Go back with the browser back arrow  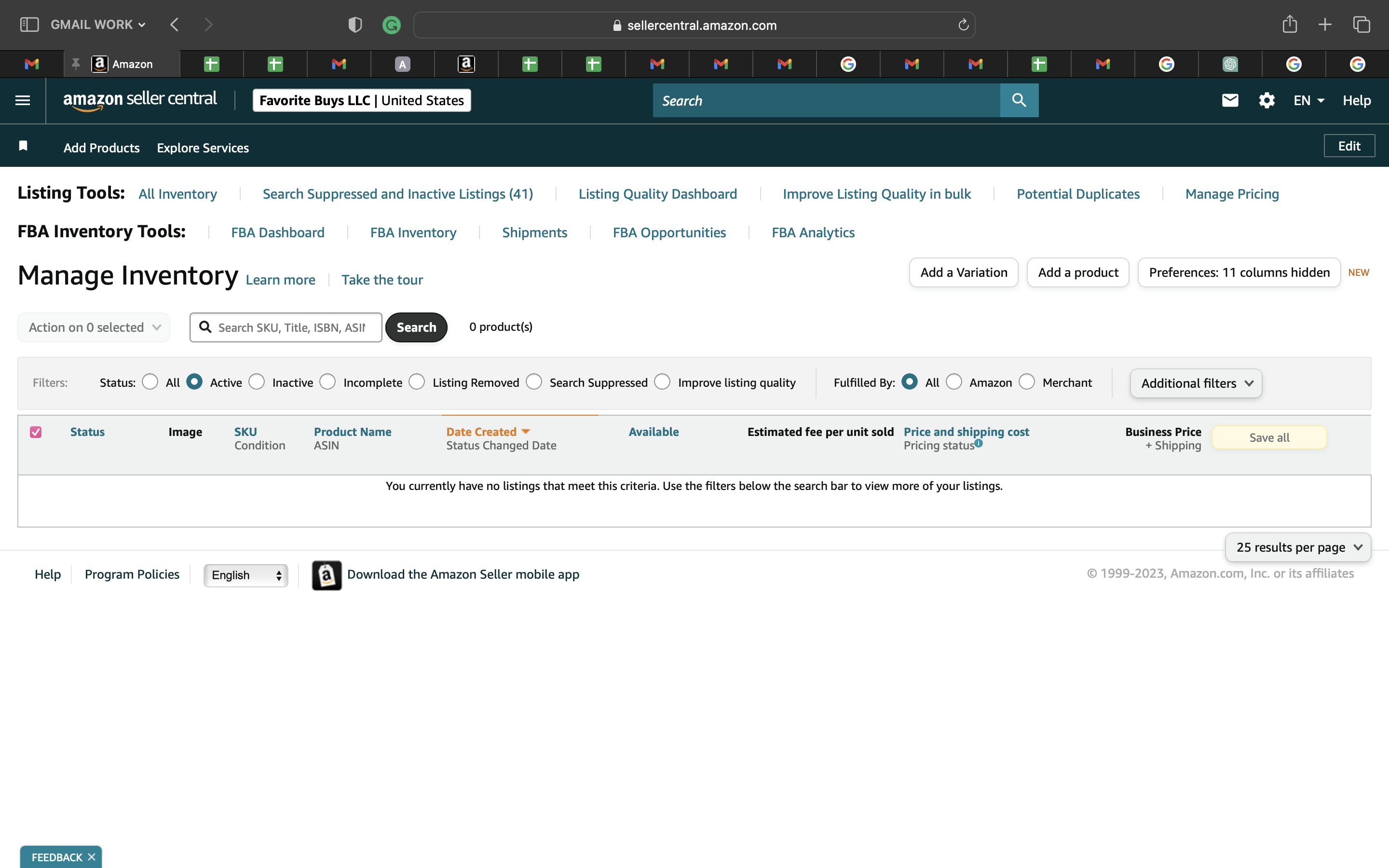pos(175,25)
